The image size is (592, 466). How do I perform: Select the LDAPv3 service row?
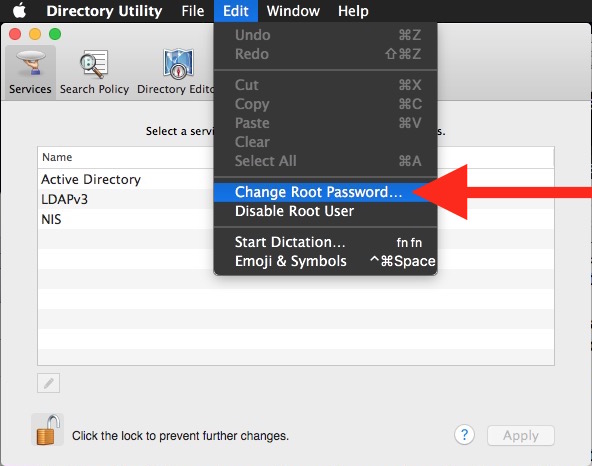[x=296, y=199]
